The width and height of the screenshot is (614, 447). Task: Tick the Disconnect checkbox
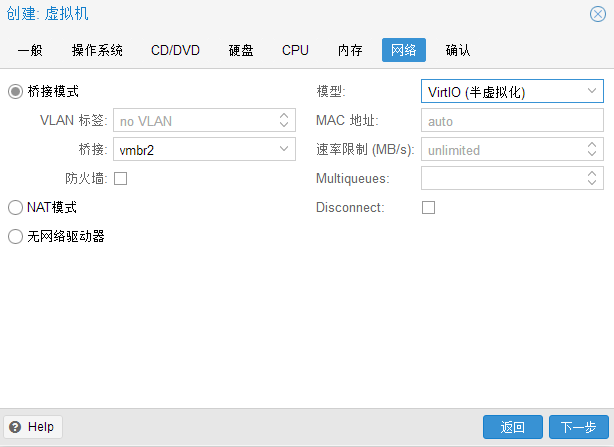[428, 207]
